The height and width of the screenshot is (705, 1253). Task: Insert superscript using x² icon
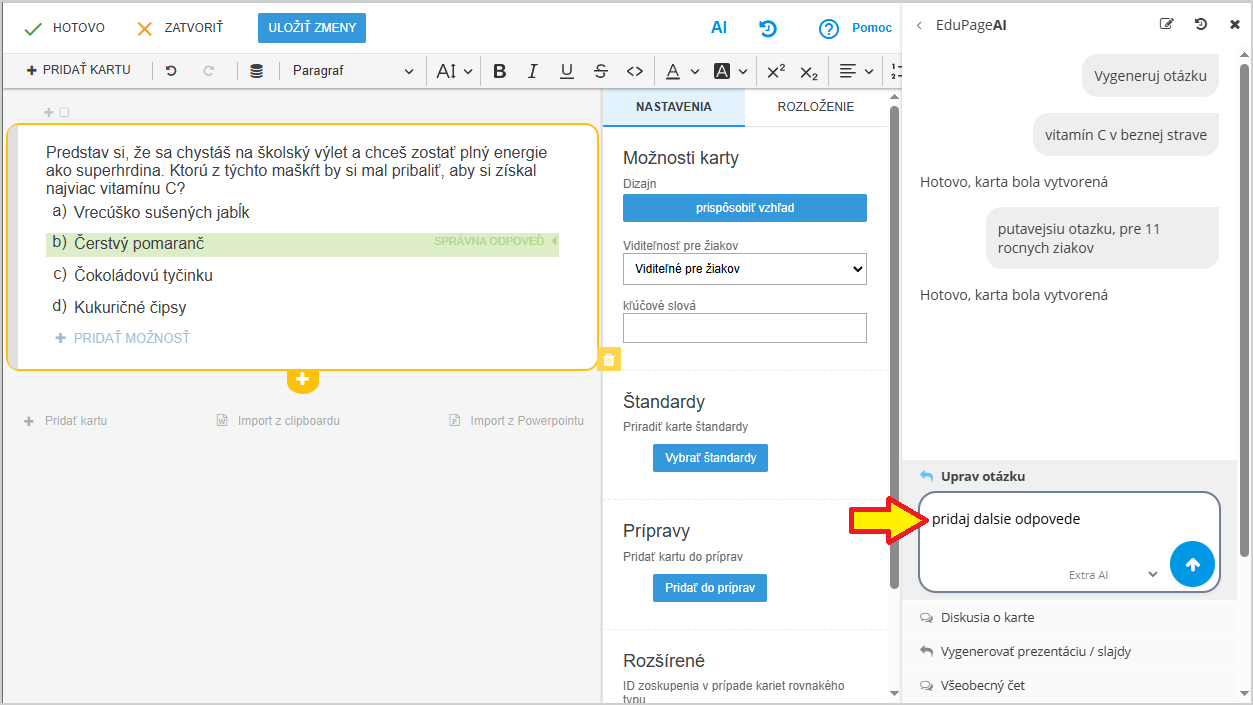tap(776, 71)
